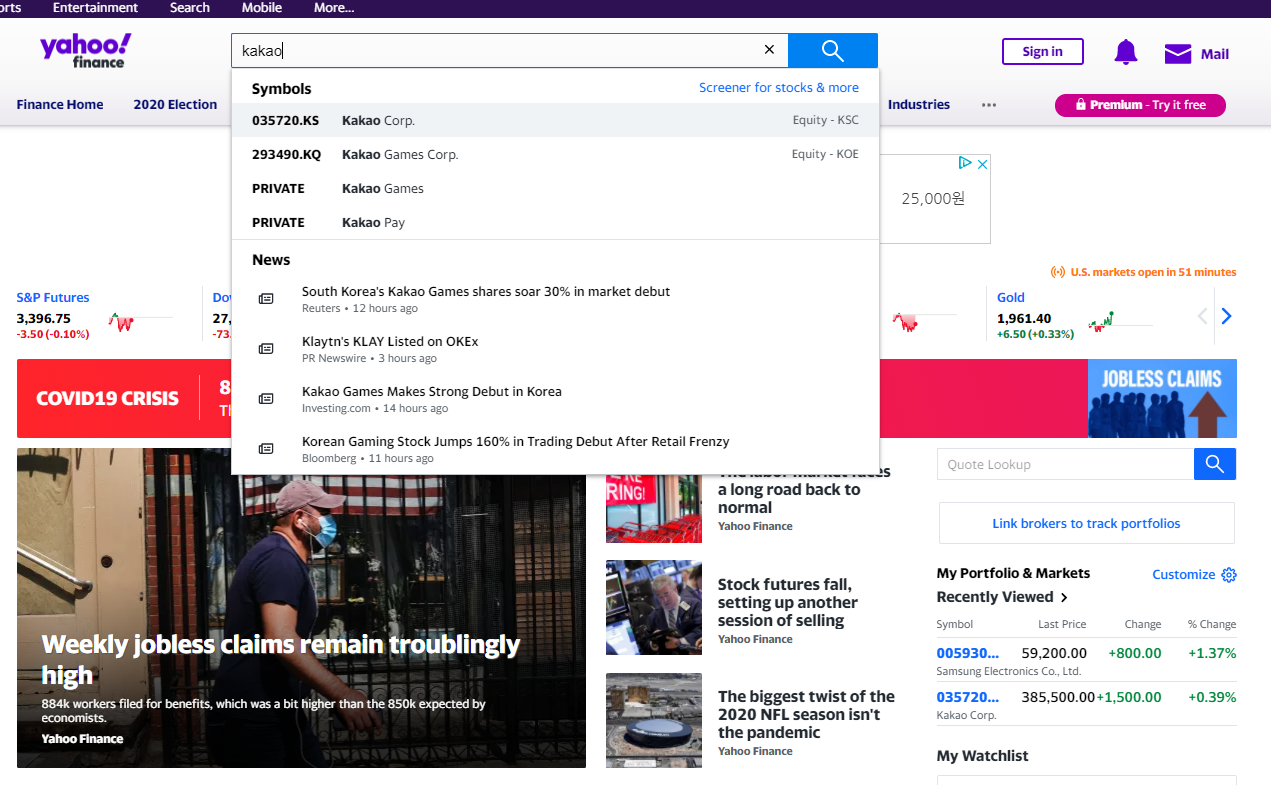Viewport: 1271px width, 785px height.
Task: Select 293490.KQ Kakao Games Corp. suggestion
Action: tap(555, 154)
